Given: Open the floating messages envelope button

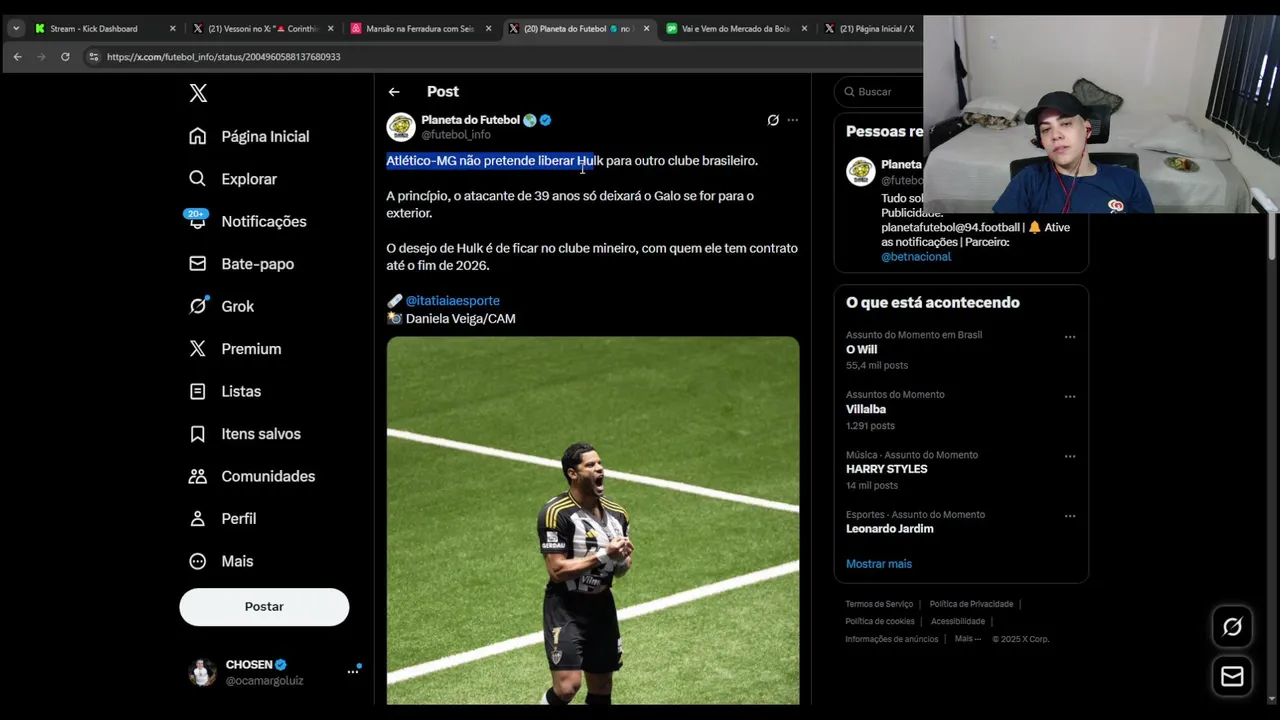Looking at the screenshot, I should coord(1232,677).
